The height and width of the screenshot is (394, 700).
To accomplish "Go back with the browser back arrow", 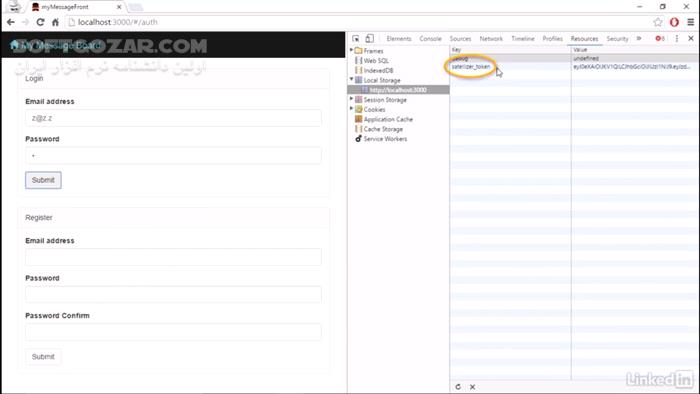I will click(11, 22).
